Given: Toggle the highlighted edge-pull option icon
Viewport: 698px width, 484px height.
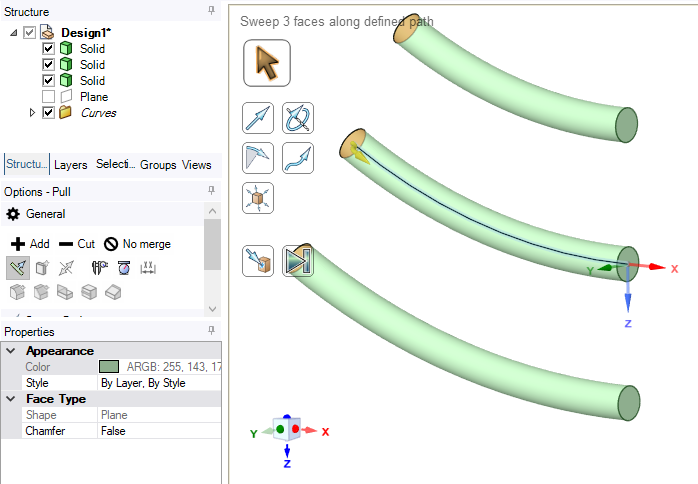Looking at the screenshot, I should (x=18, y=268).
